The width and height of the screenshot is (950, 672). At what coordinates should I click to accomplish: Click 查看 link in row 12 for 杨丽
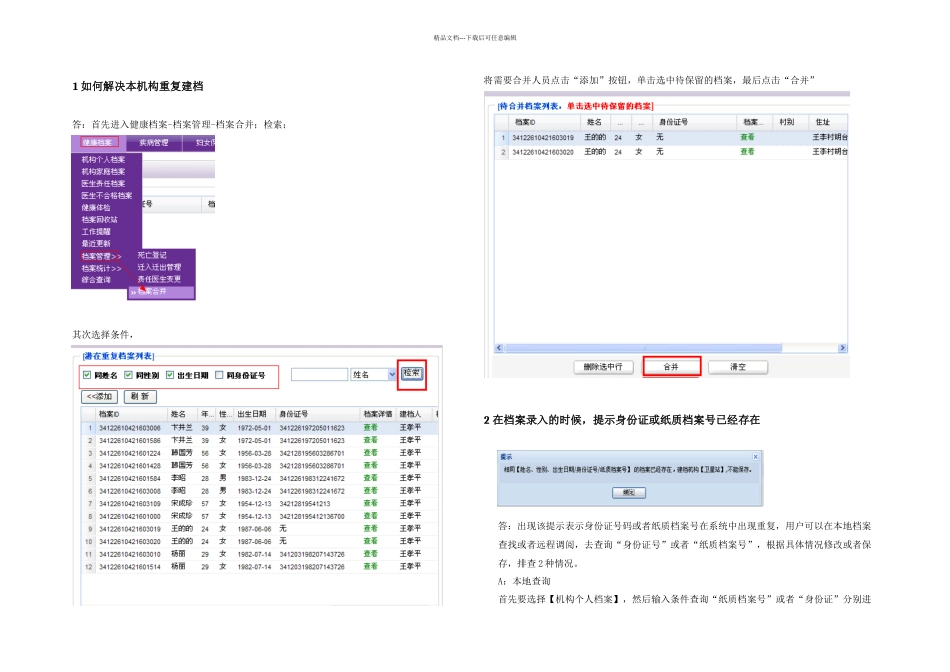[370, 567]
